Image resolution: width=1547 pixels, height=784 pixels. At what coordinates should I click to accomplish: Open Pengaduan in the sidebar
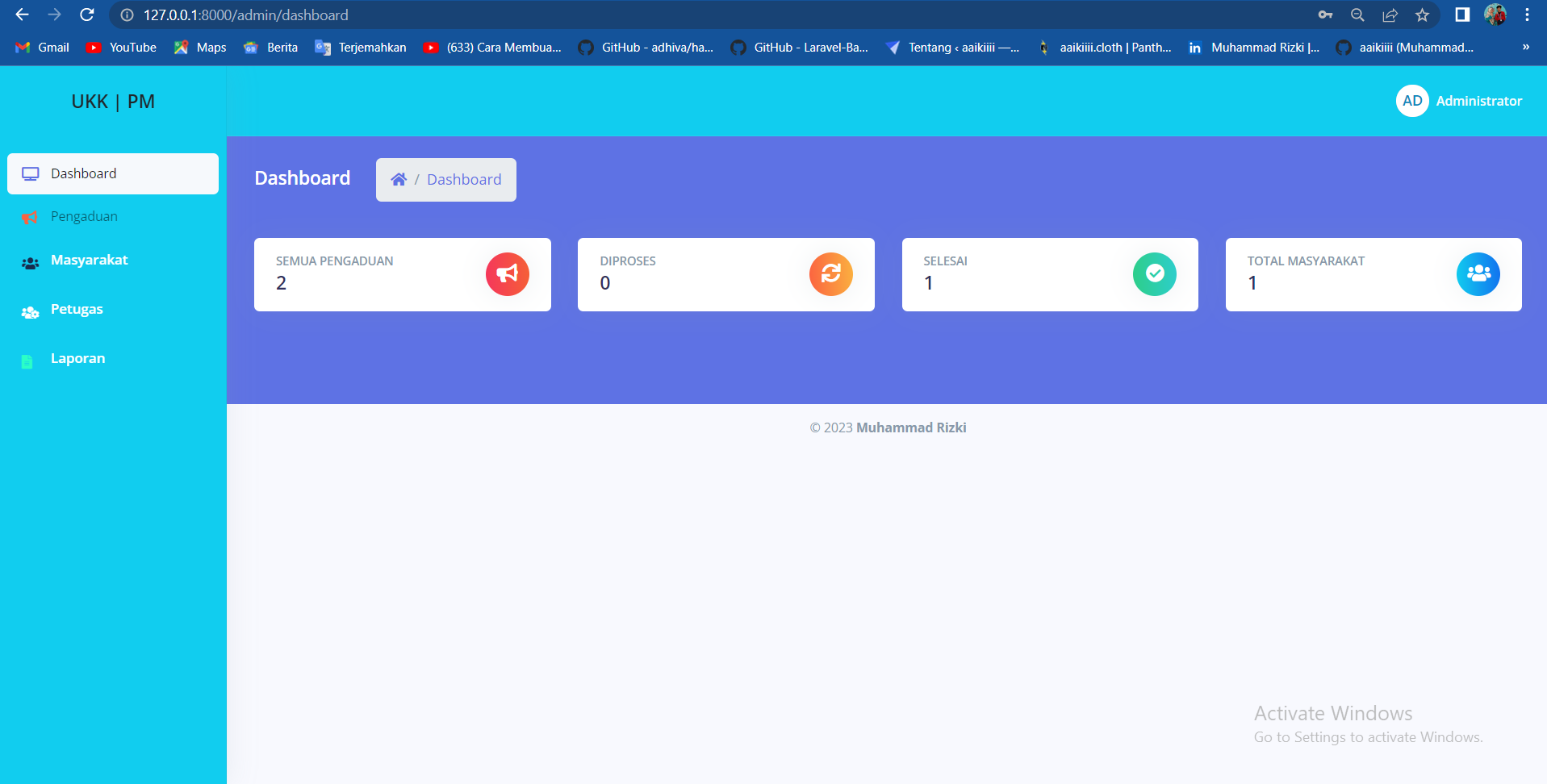pyautogui.click(x=113, y=216)
